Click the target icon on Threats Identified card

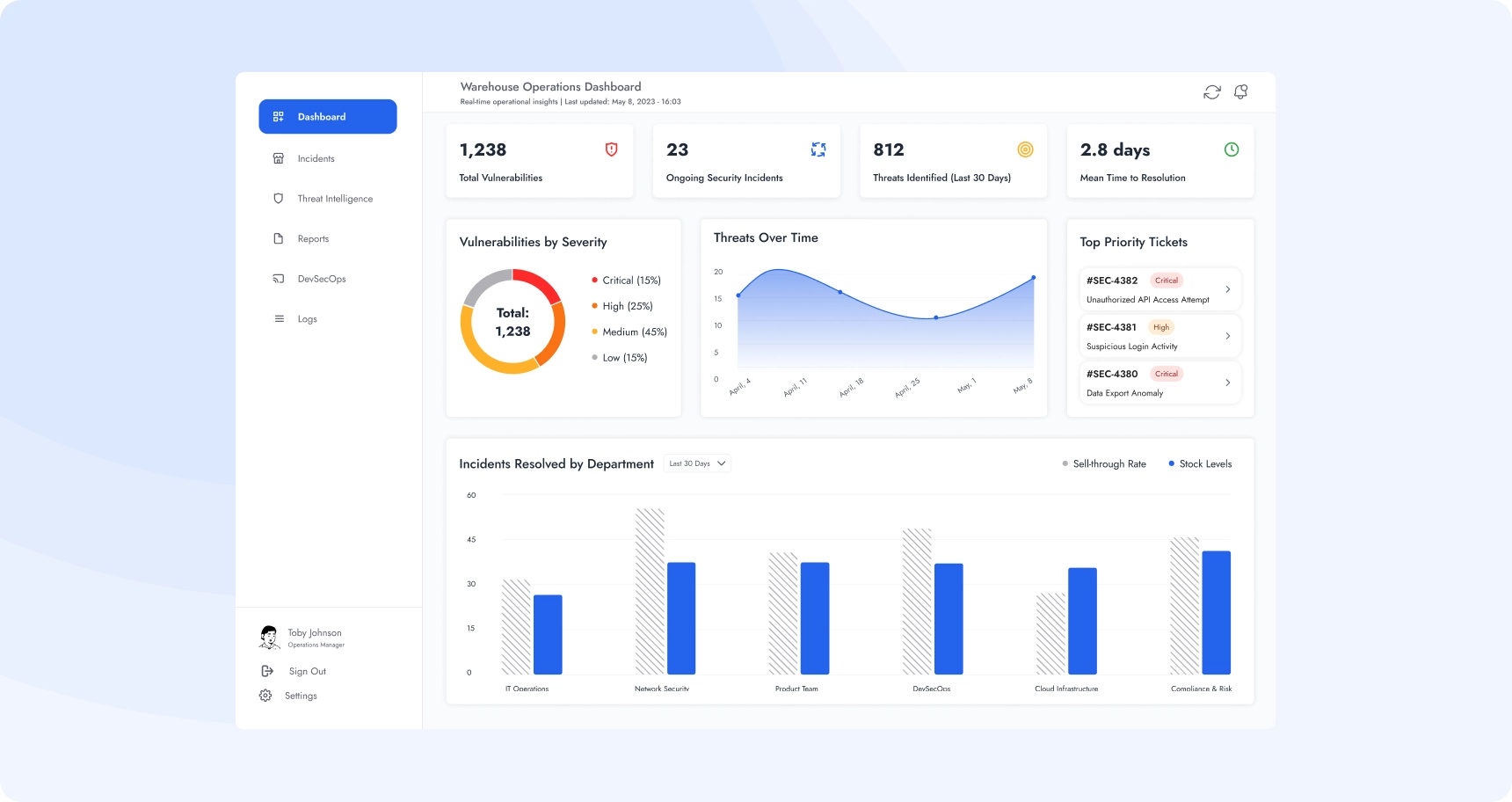pyautogui.click(x=1025, y=149)
